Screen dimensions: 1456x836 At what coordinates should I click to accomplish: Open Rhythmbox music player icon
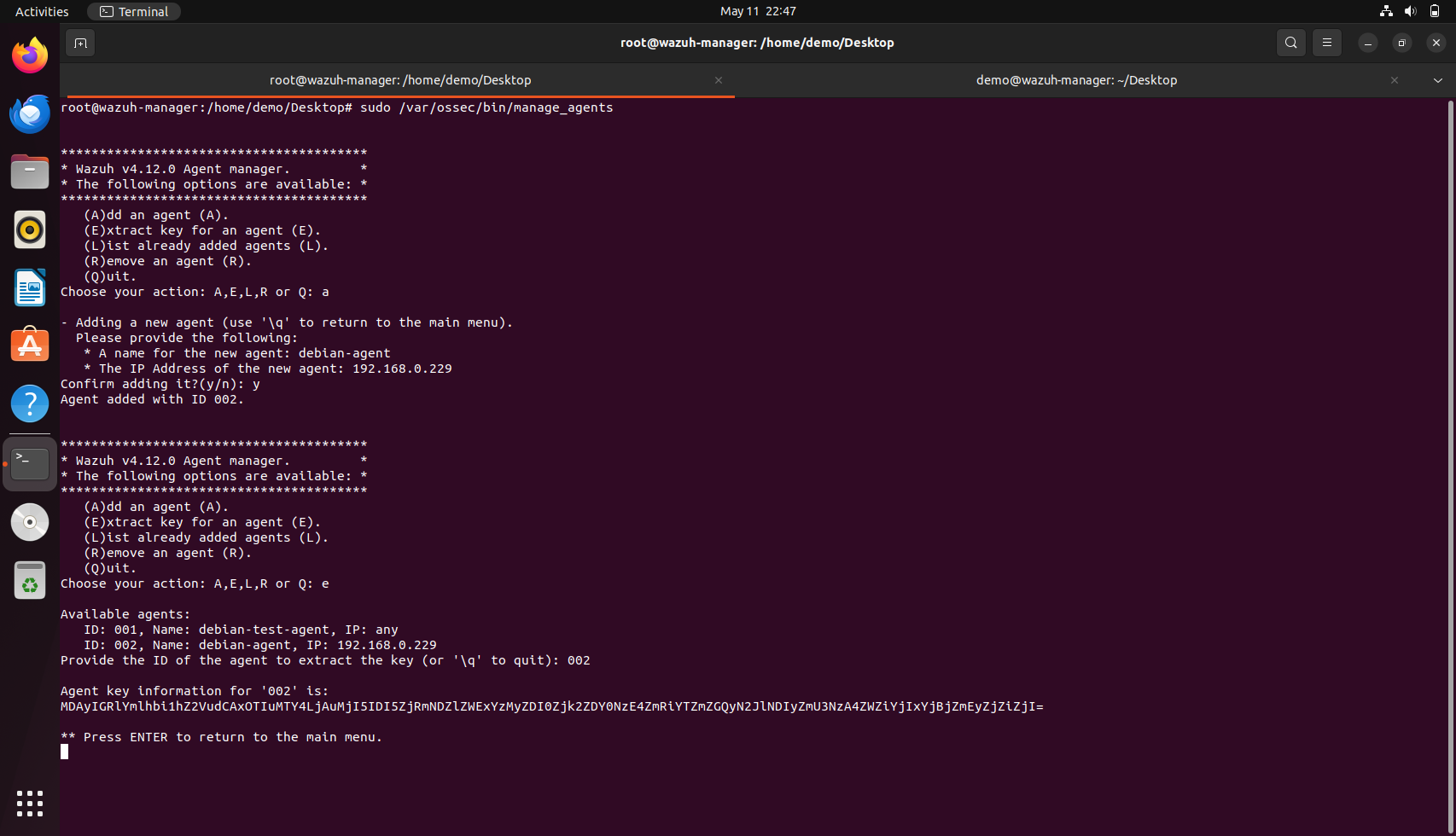[x=30, y=229]
